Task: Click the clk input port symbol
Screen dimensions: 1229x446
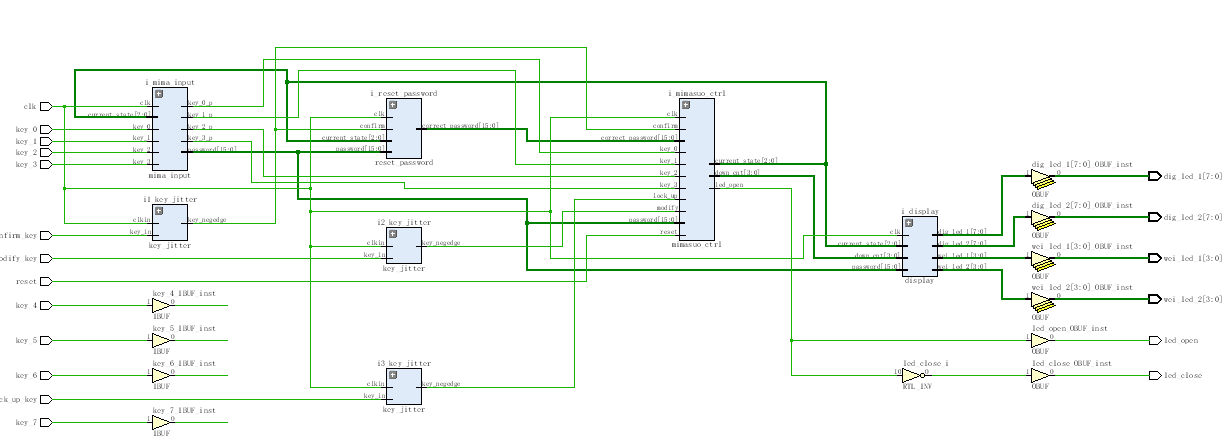Action: [46, 106]
